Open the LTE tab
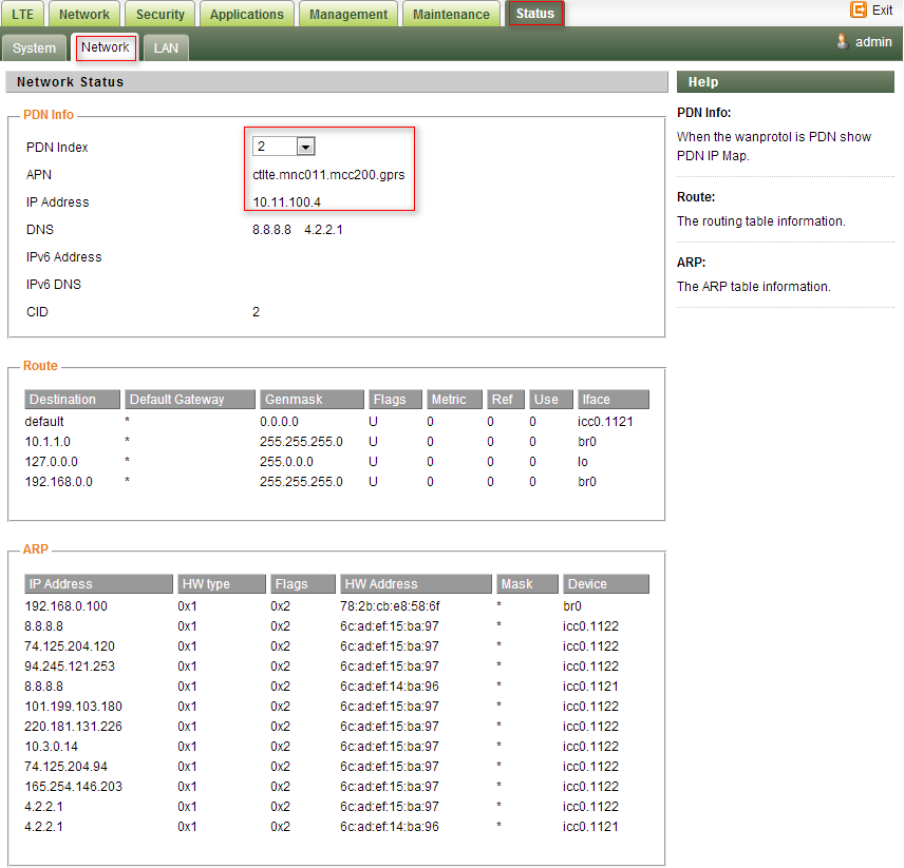Screen dimensions: 904x868 point(22,14)
